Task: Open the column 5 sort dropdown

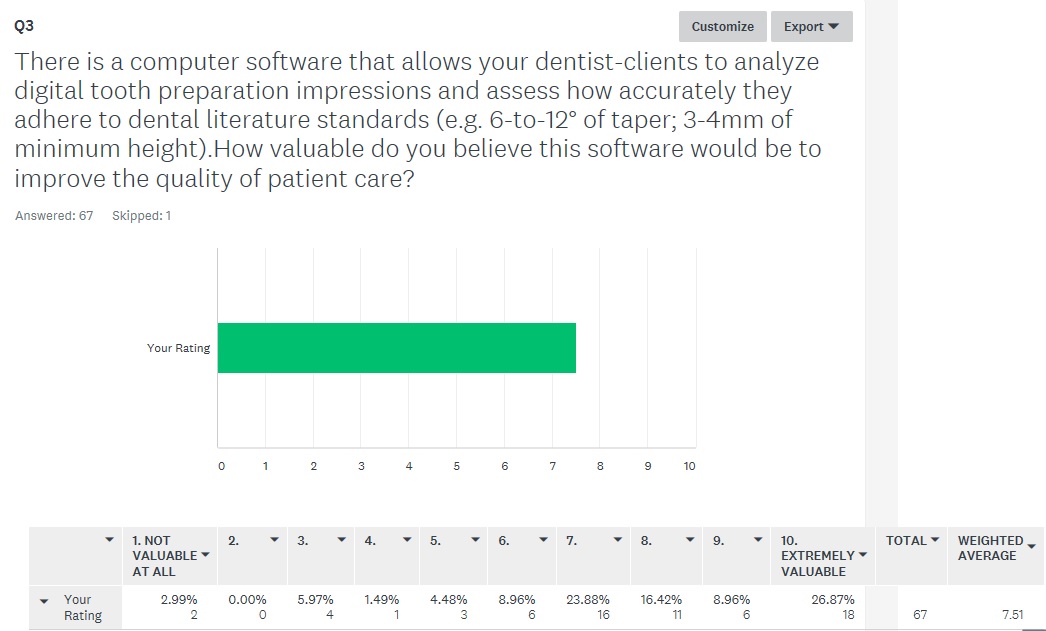Action: click(477, 541)
